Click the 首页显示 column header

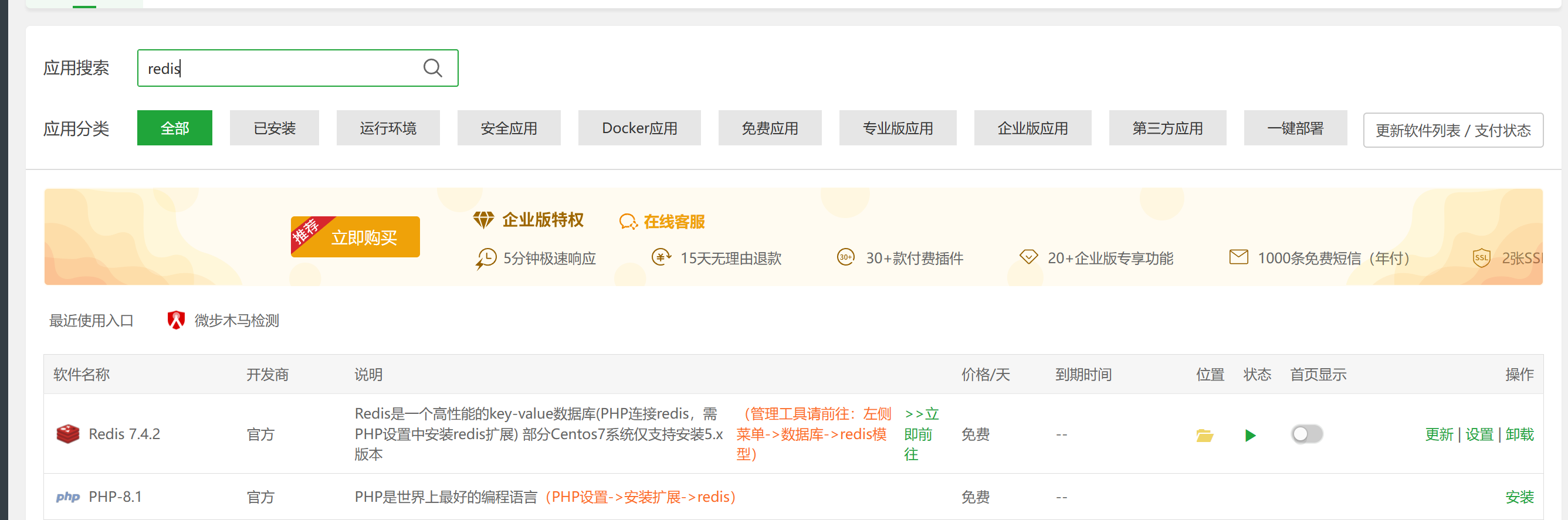pos(1318,374)
